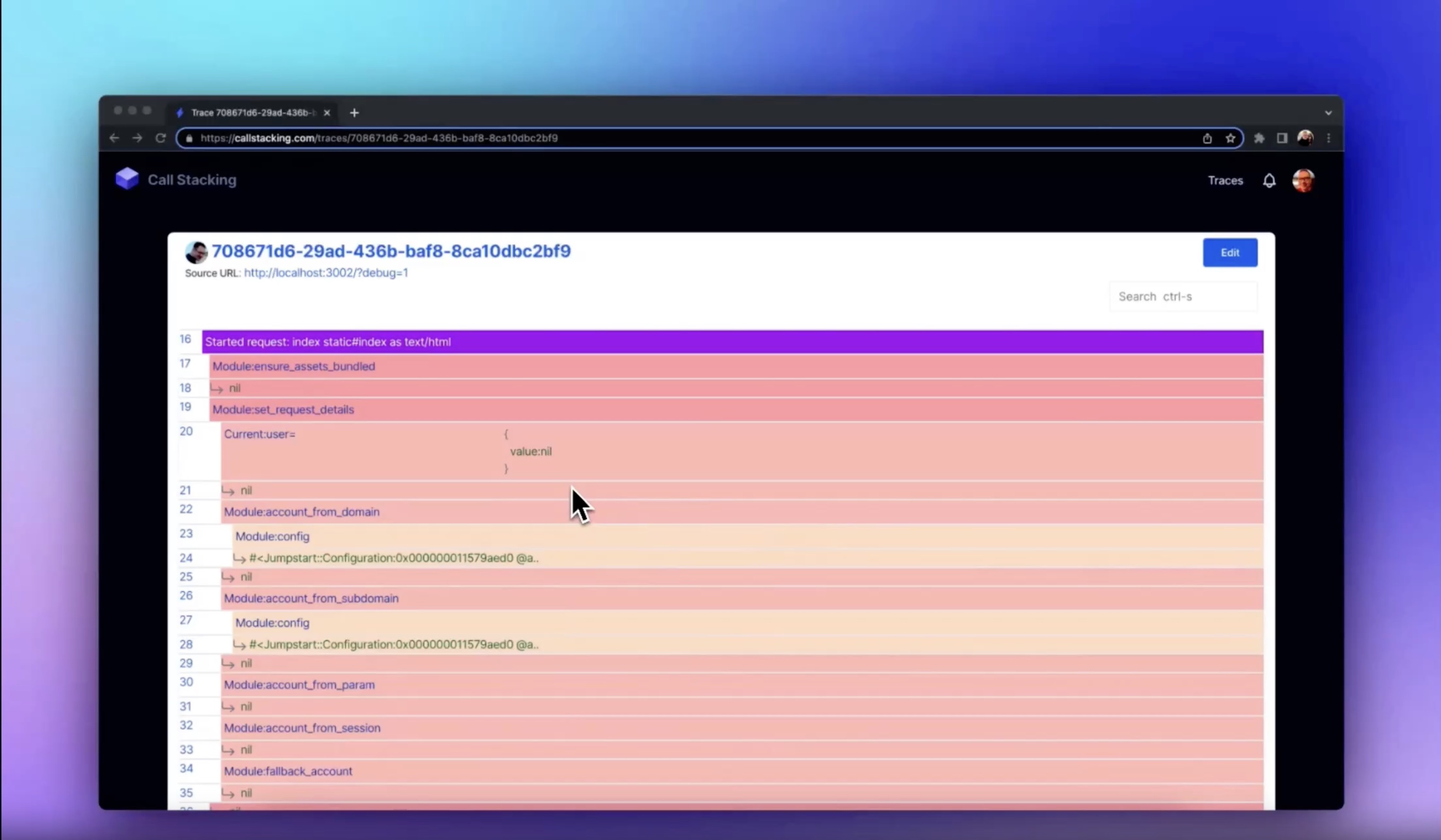Click the Call Stacking cube logo
The height and width of the screenshot is (840, 1441).
pos(127,179)
